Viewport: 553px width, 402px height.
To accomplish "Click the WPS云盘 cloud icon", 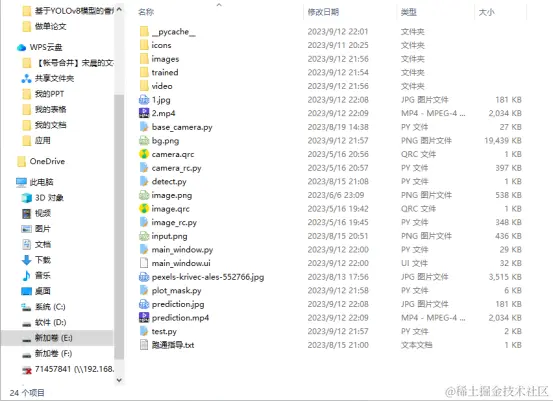I will (21, 47).
